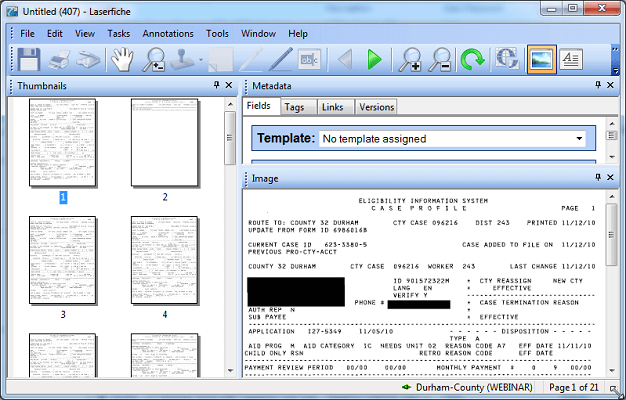The width and height of the screenshot is (626, 400).
Task: Click Image pane vertical scrollbar handle
Action: tap(612, 235)
